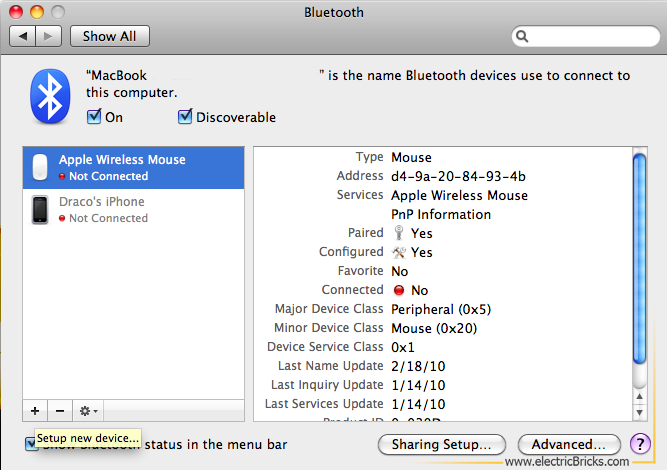Screen dimensions: 667x470
Task: Click the back navigation arrow
Action: [x=24, y=36]
